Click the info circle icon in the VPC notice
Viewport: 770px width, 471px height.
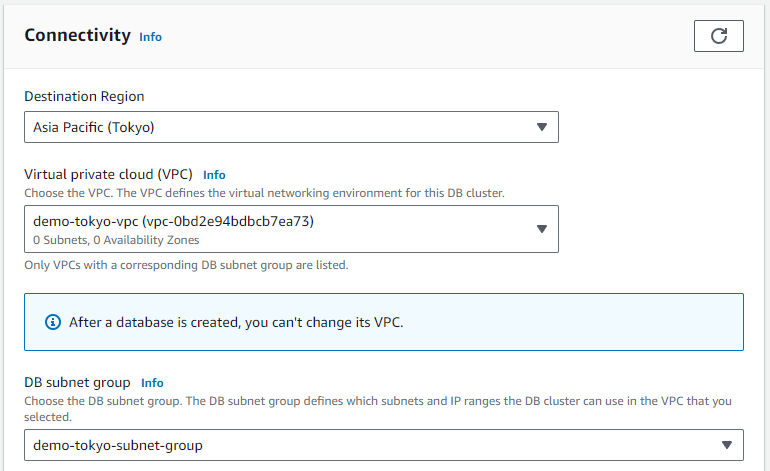[x=53, y=322]
